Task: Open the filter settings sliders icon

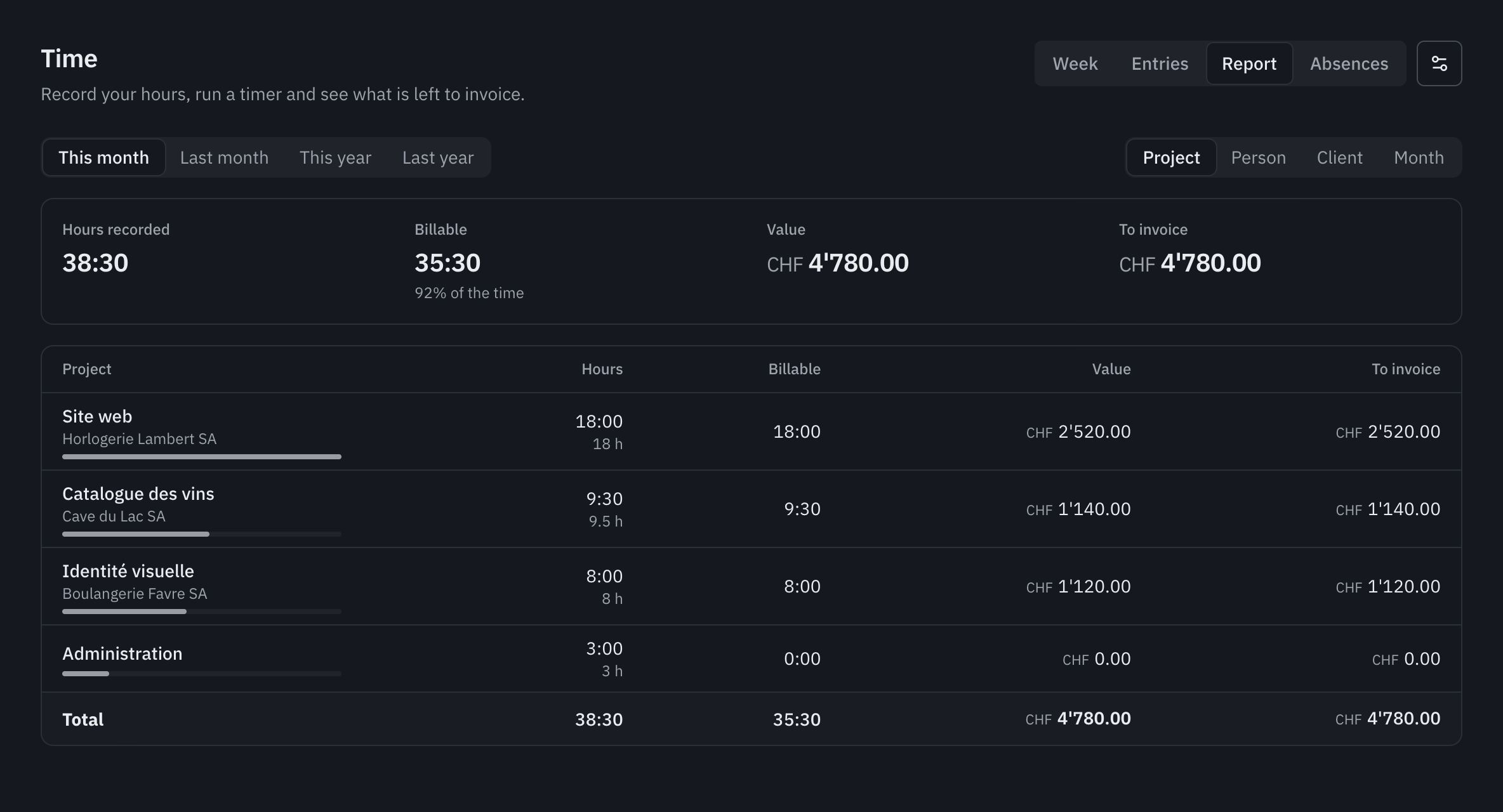Action: pyautogui.click(x=1439, y=63)
